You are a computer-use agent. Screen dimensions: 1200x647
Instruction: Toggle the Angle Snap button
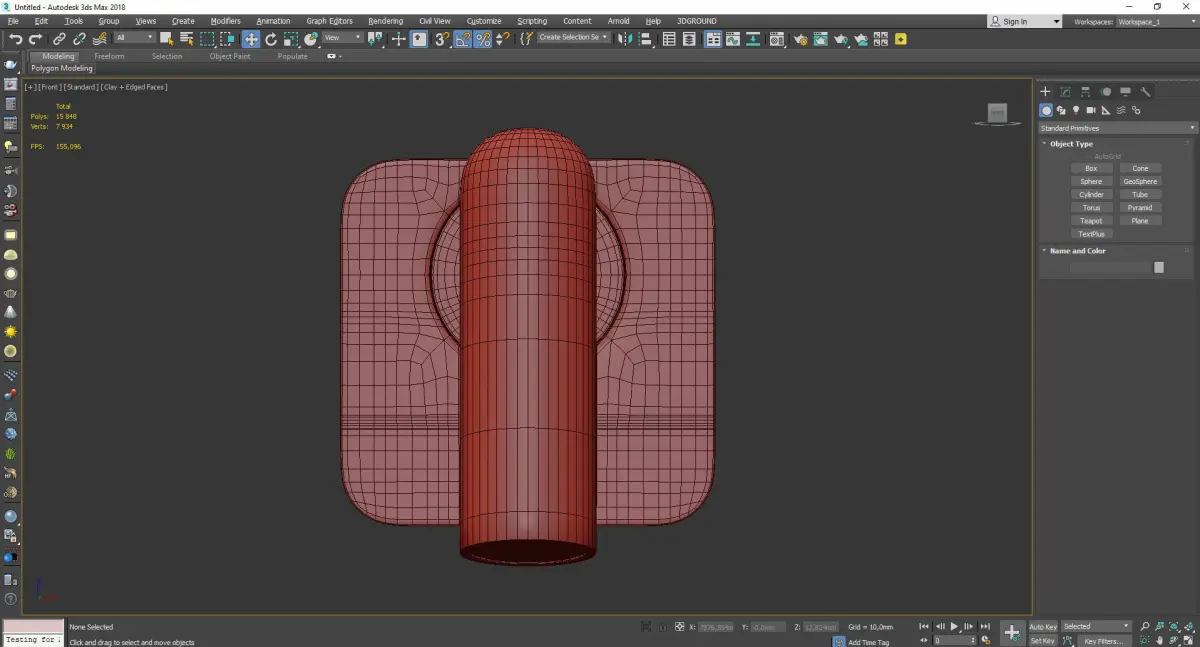point(463,39)
